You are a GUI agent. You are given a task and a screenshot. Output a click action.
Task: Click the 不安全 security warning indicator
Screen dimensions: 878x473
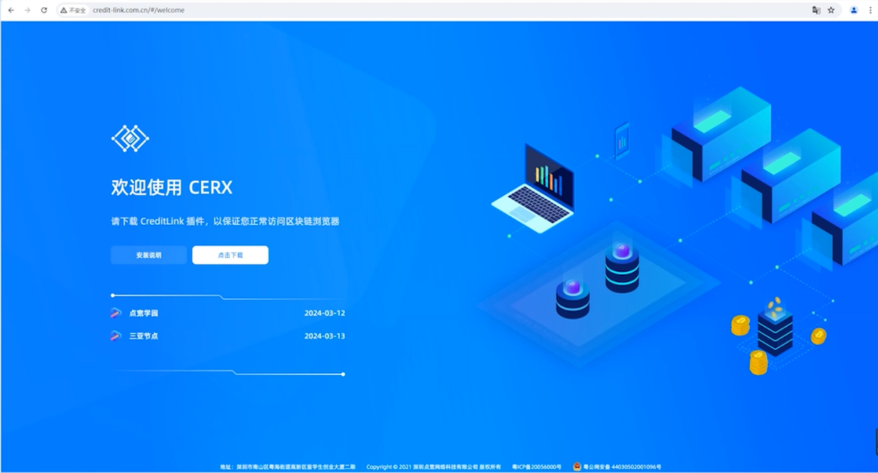(x=73, y=10)
